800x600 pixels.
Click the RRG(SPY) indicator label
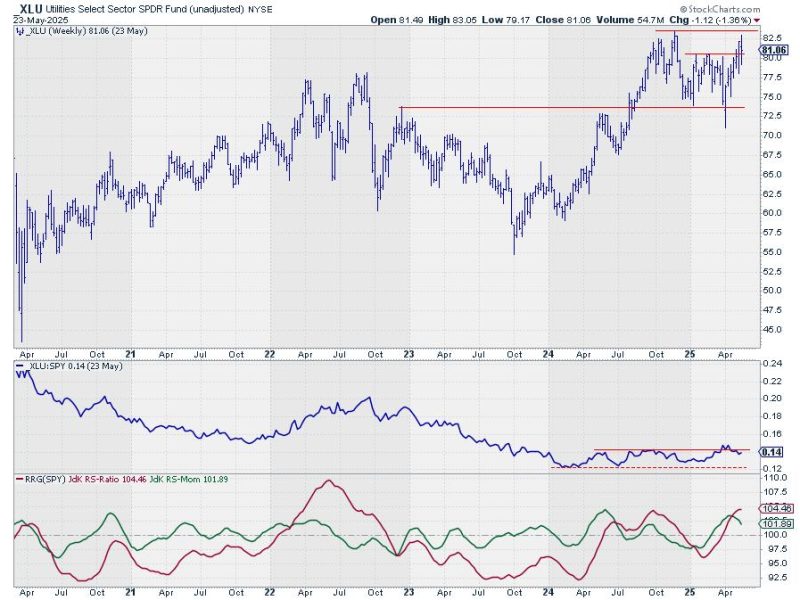coord(46,480)
